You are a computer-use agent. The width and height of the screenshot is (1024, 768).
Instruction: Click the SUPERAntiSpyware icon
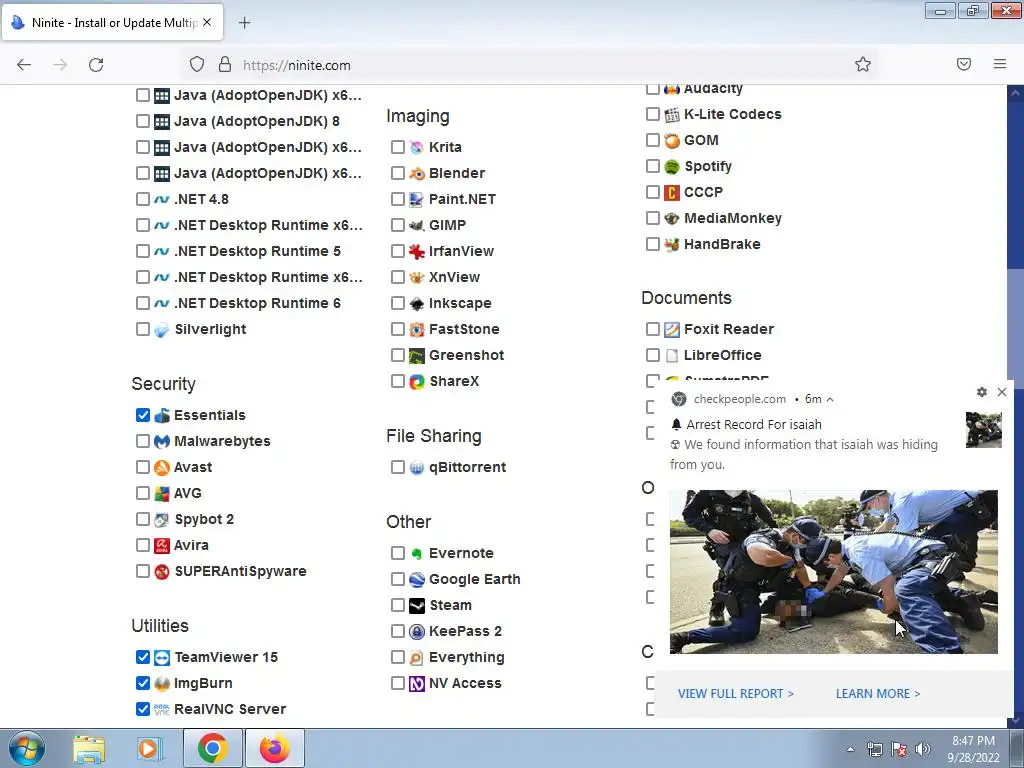point(162,571)
